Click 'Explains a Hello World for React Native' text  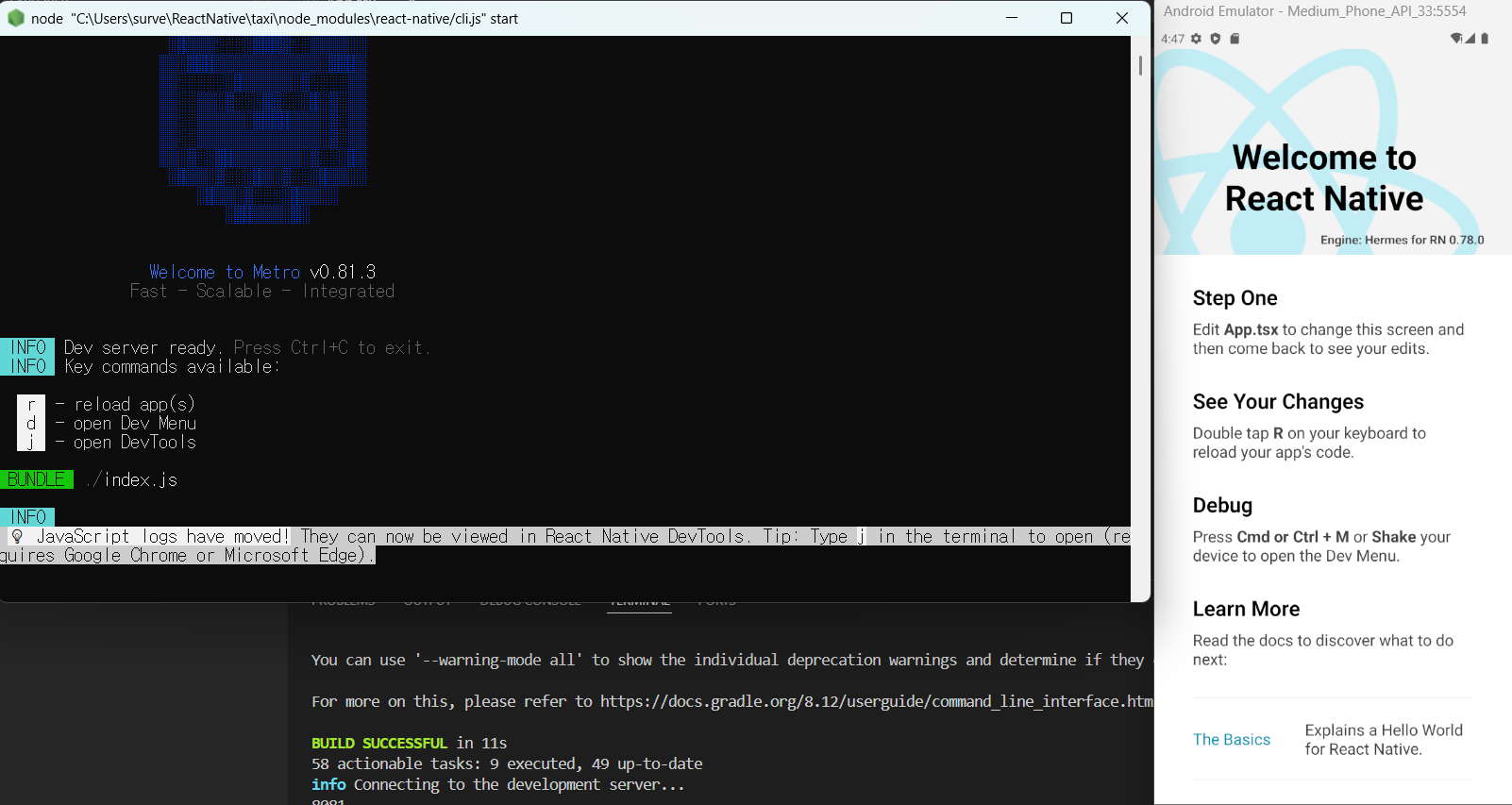pyautogui.click(x=1384, y=740)
